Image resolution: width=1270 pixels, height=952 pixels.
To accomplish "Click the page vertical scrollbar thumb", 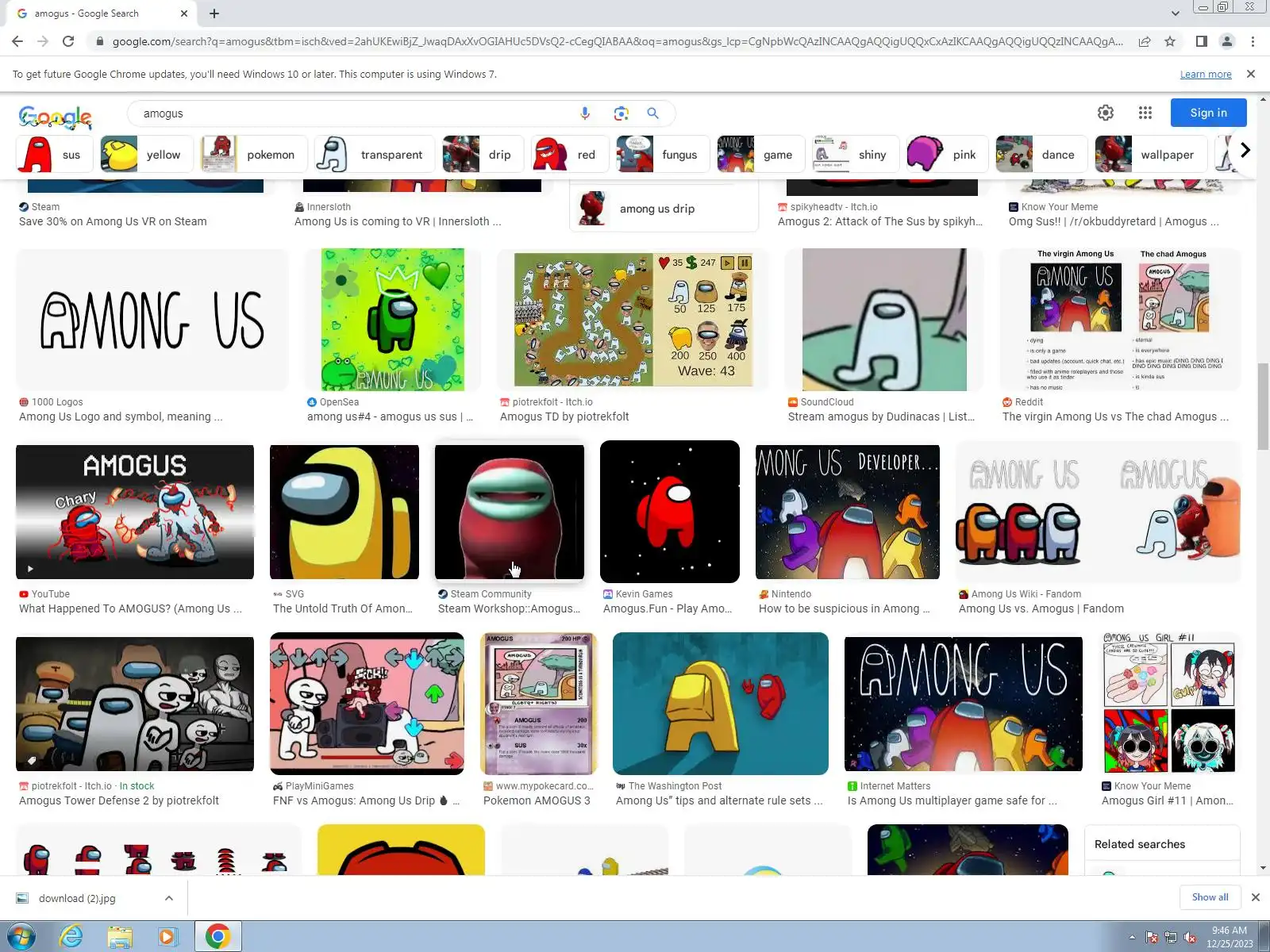I will pos(1262,407).
